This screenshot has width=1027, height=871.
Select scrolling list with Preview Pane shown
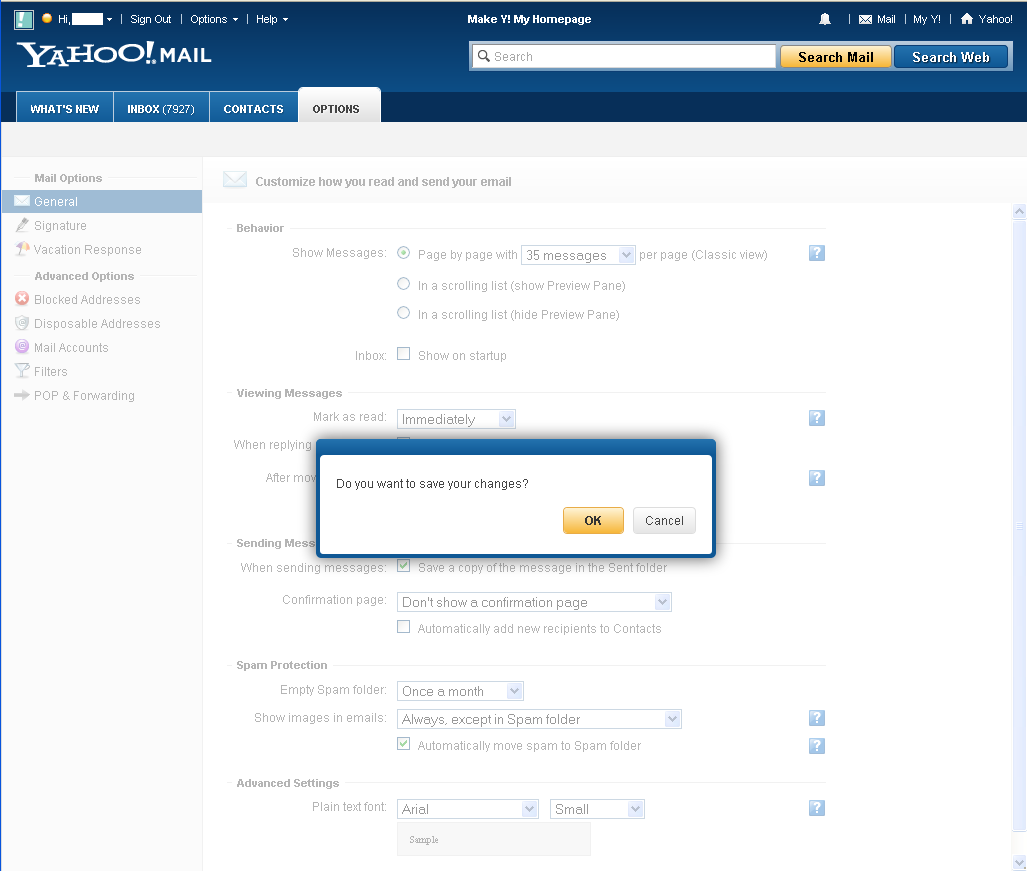404,285
